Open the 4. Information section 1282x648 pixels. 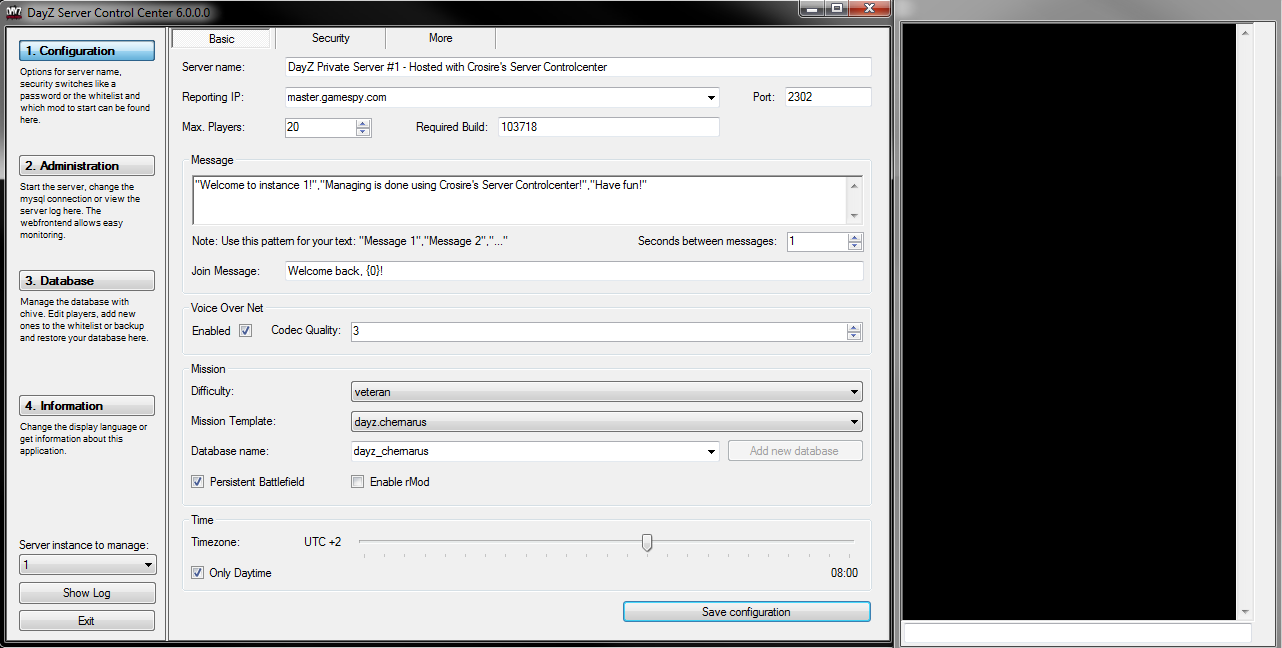coord(87,406)
